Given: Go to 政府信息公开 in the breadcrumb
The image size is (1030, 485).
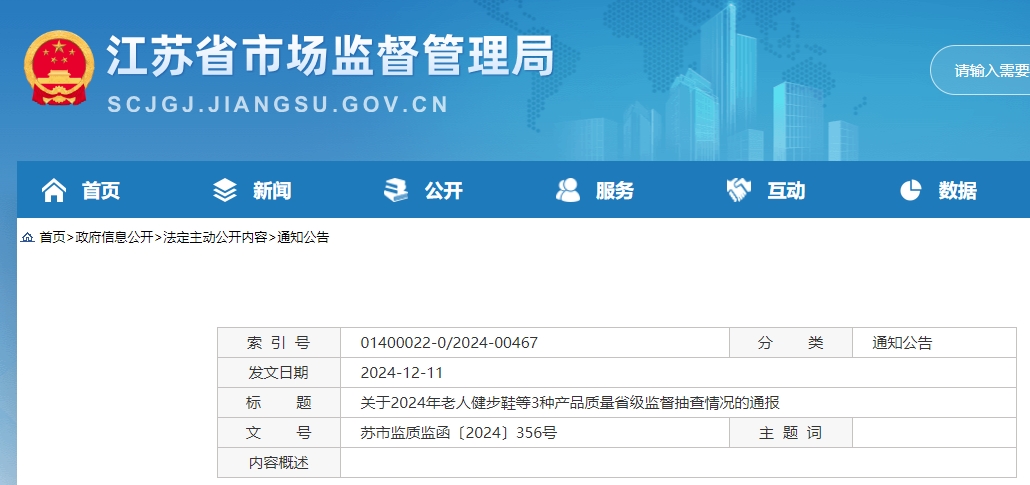Looking at the screenshot, I should 114,237.
